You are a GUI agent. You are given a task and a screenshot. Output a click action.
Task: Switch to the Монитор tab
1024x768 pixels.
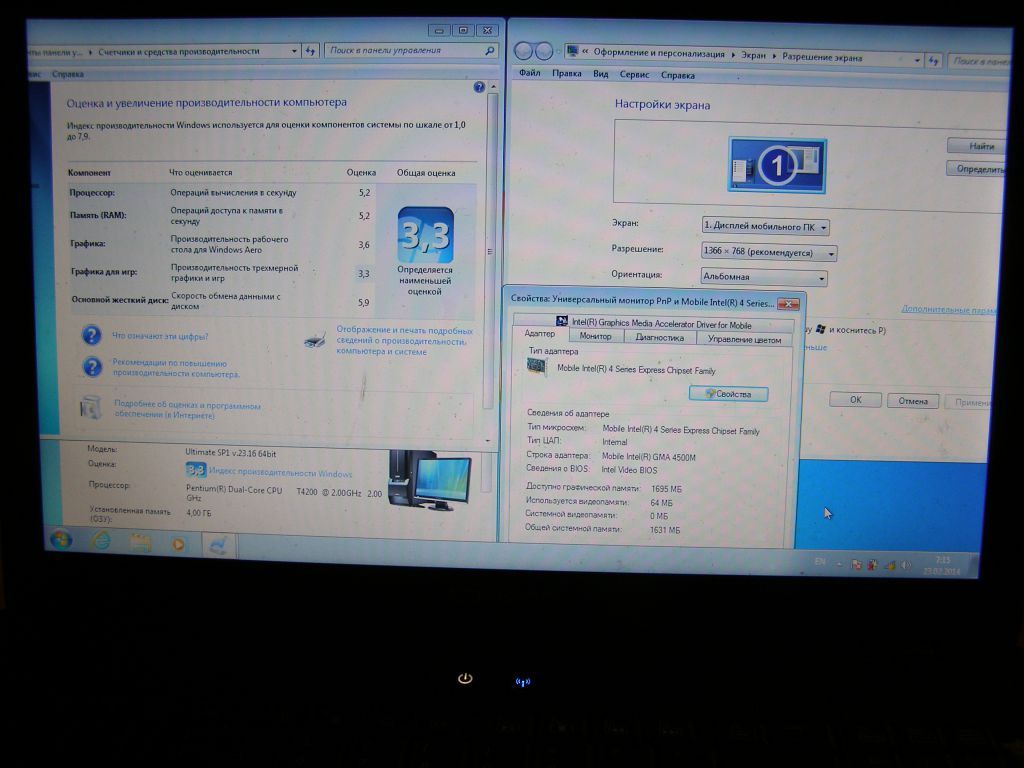click(596, 336)
